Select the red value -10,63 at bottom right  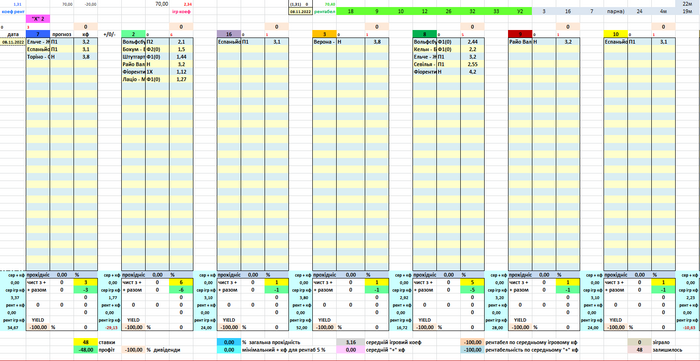click(x=688, y=327)
